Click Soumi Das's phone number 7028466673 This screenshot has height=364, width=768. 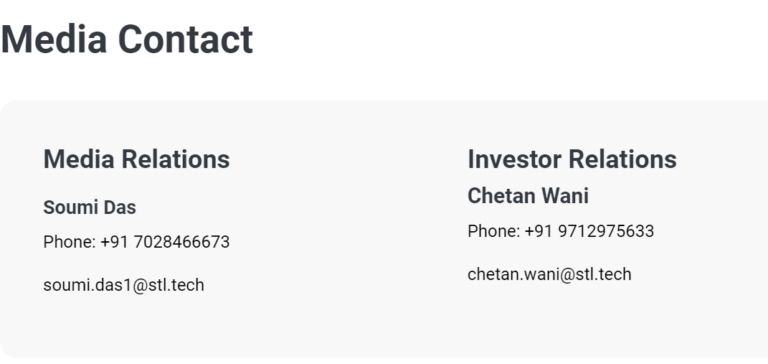coord(181,242)
